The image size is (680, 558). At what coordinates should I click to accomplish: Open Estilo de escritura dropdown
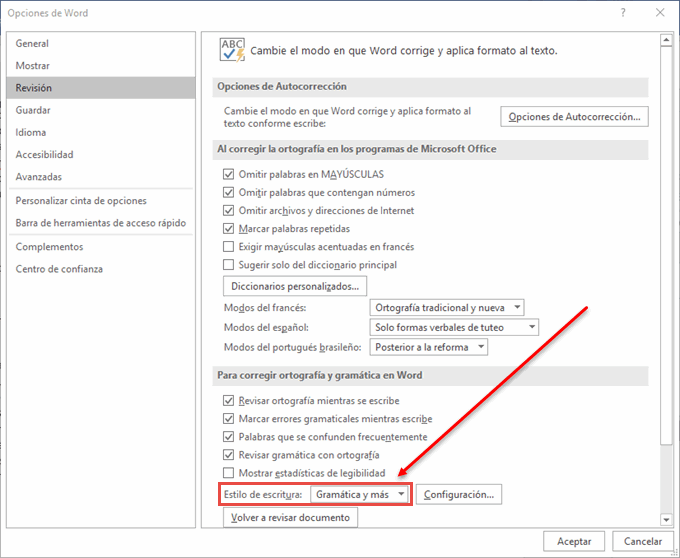(x=360, y=494)
